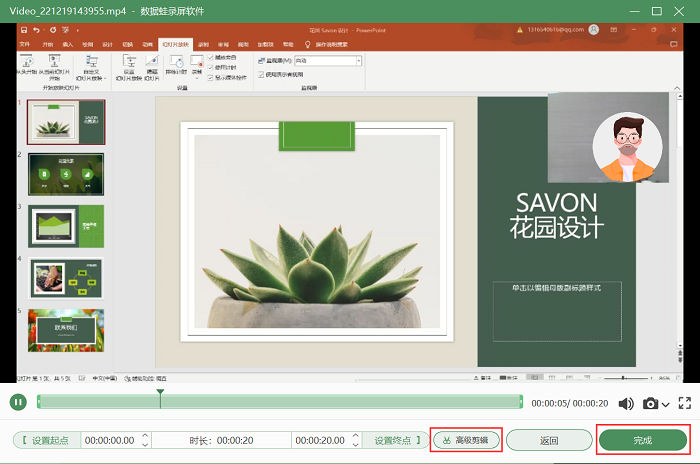The width and height of the screenshot is (700, 464).
Task: Toggle the 使用演示者视图 checkbox
Action: tap(260, 76)
